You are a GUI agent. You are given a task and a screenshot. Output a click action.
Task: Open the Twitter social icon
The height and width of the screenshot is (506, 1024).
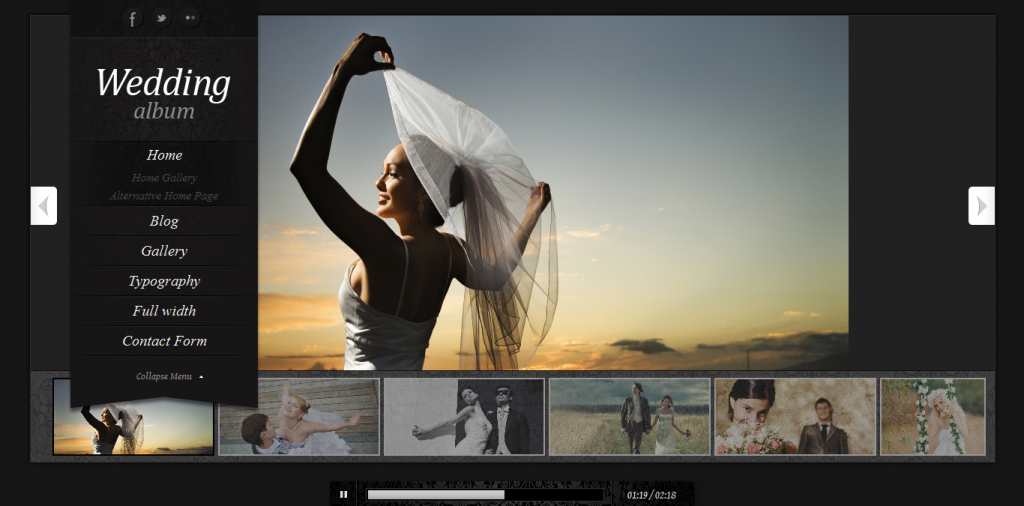click(161, 18)
